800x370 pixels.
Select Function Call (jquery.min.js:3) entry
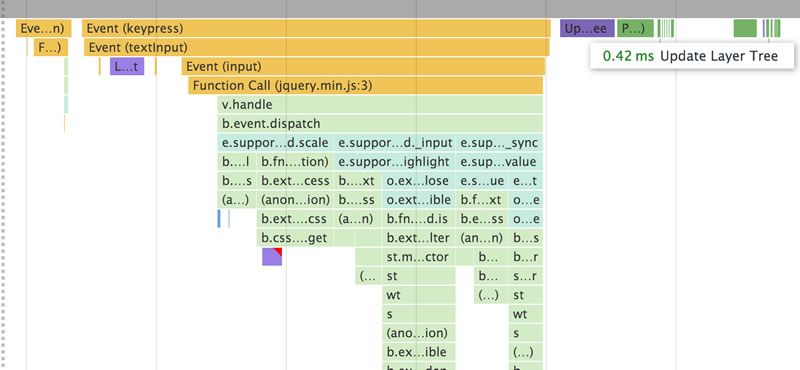click(x=366, y=86)
